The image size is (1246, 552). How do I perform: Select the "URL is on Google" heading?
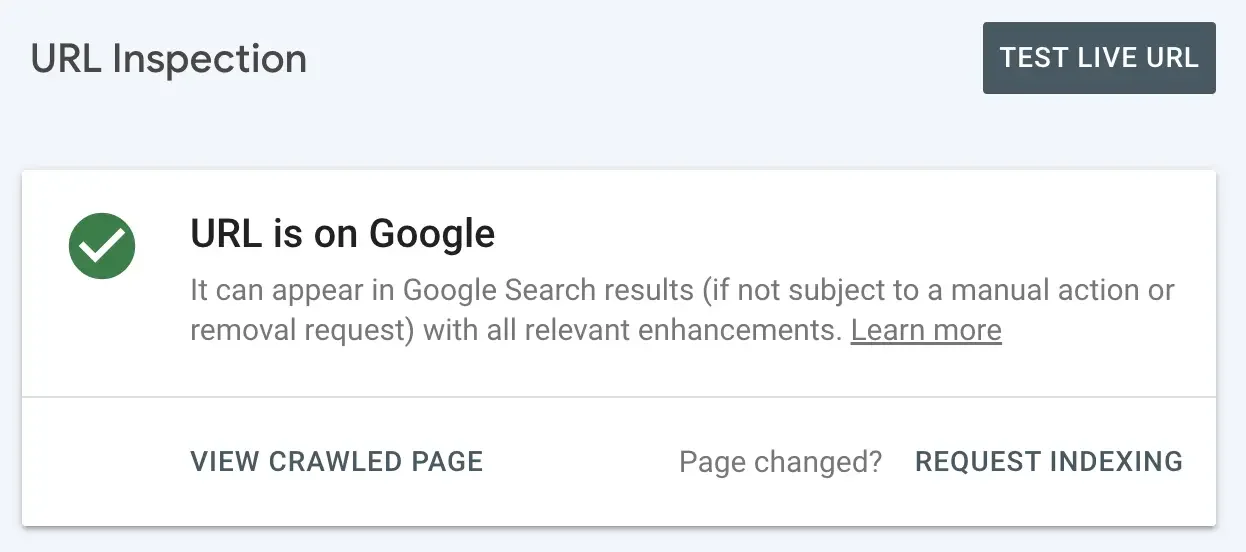pos(342,234)
